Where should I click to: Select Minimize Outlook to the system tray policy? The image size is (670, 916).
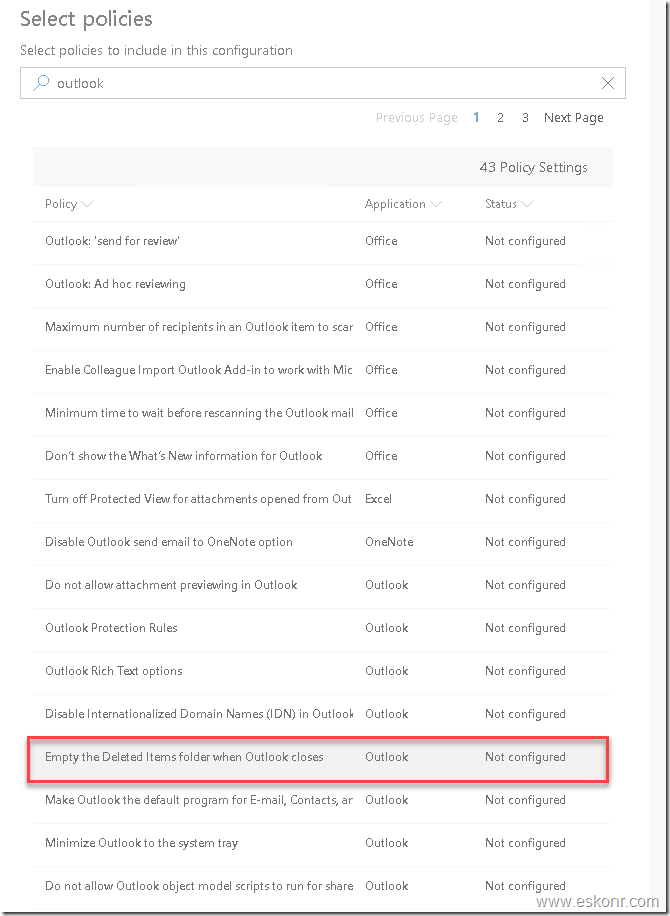click(322, 843)
